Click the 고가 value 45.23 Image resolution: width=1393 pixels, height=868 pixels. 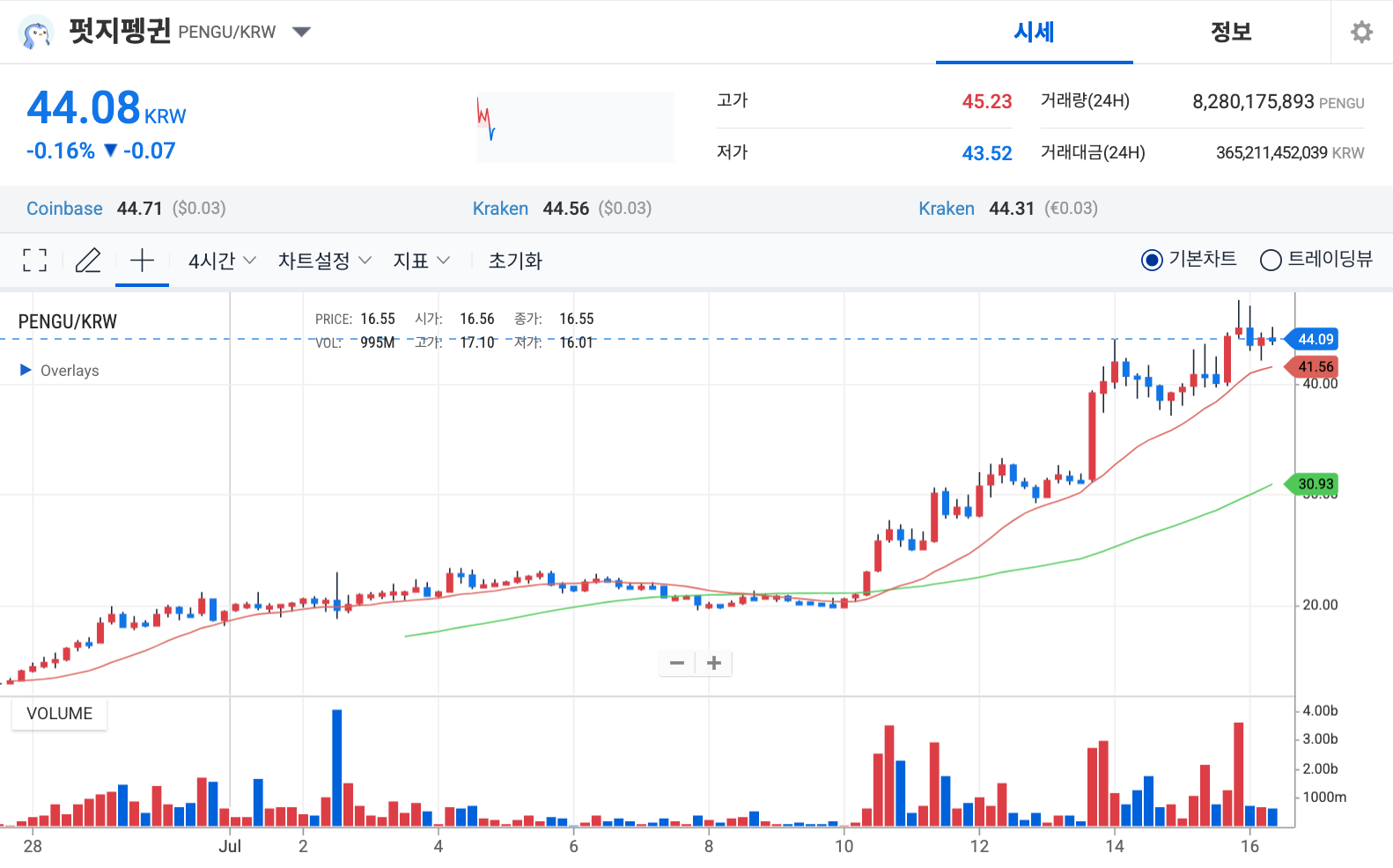point(987,101)
